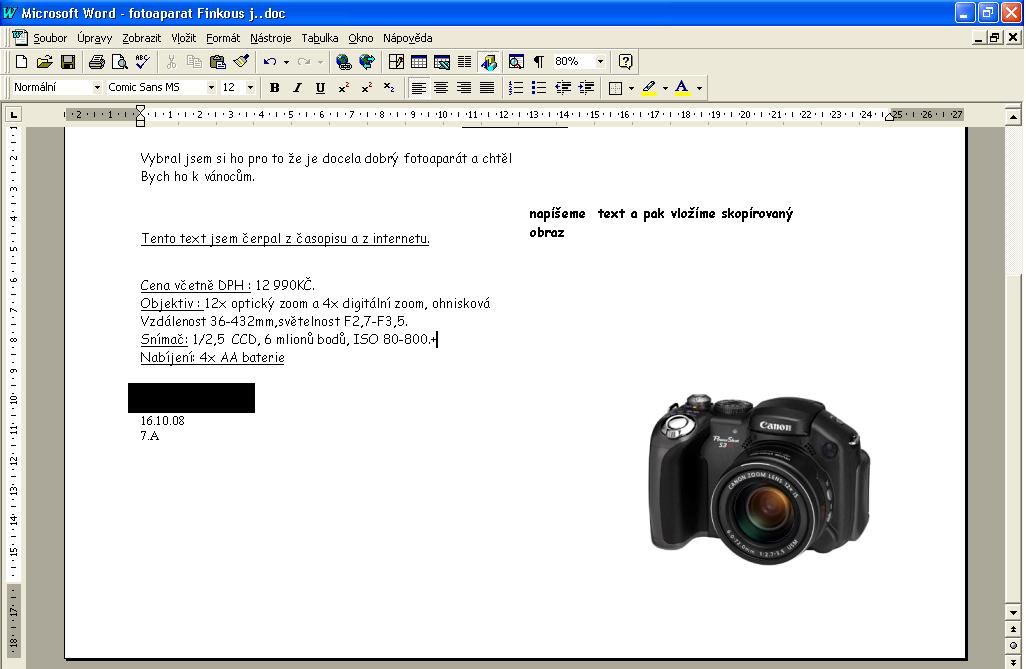Toggle Italic formatting
Viewport: 1026px width, 669px height.
point(297,88)
